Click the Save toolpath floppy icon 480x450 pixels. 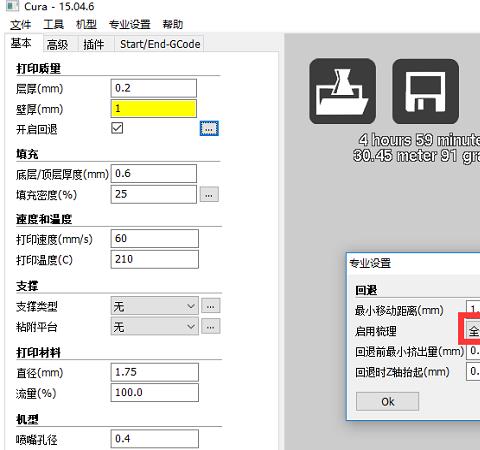426,91
